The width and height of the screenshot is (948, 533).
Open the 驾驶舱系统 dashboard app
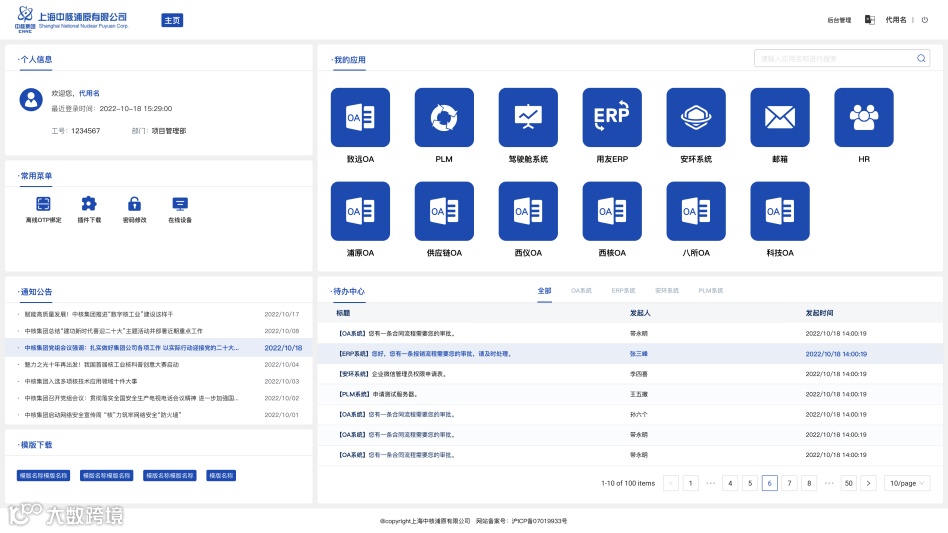528,117
